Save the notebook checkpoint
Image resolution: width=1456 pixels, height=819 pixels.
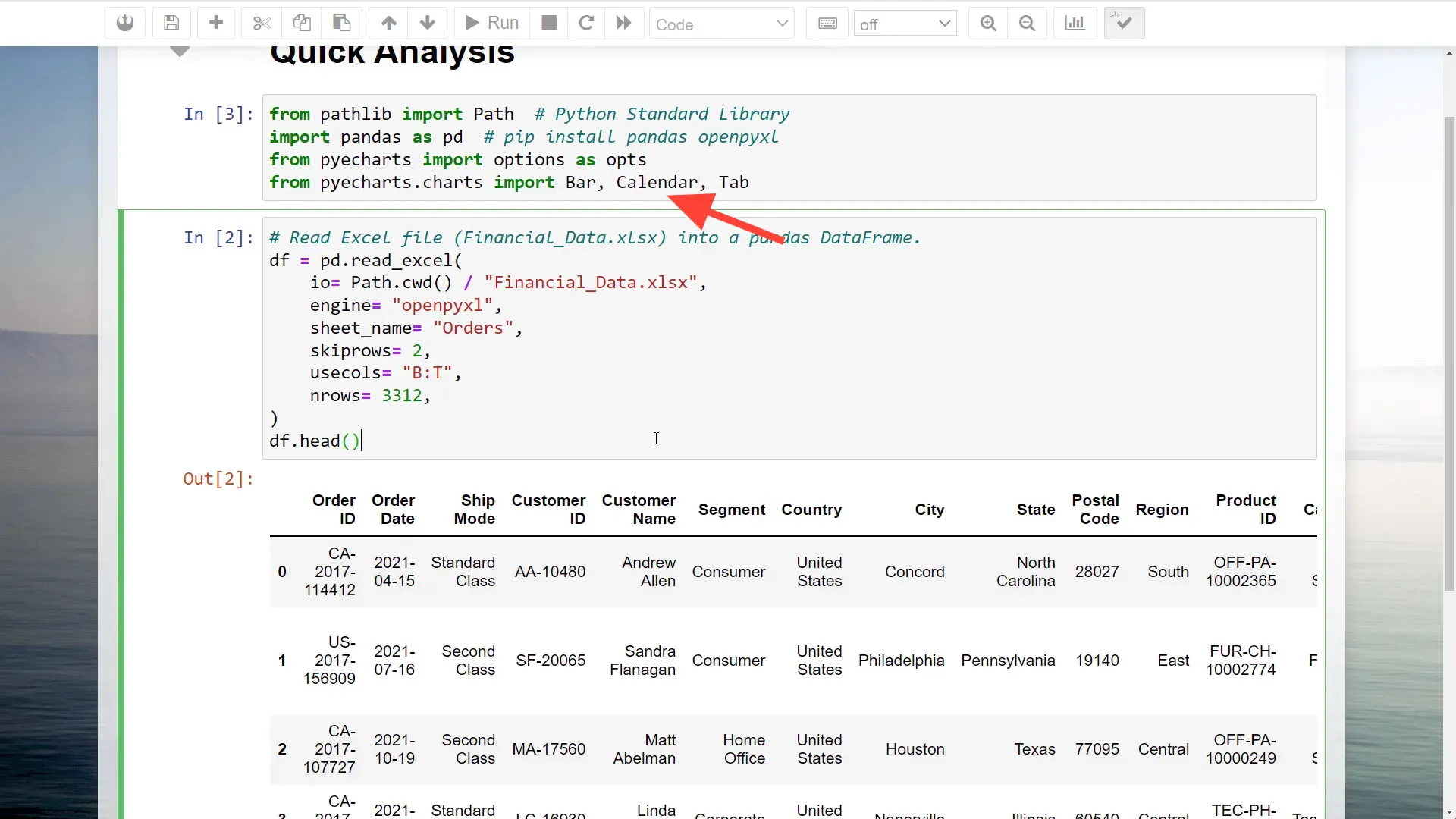171,23
